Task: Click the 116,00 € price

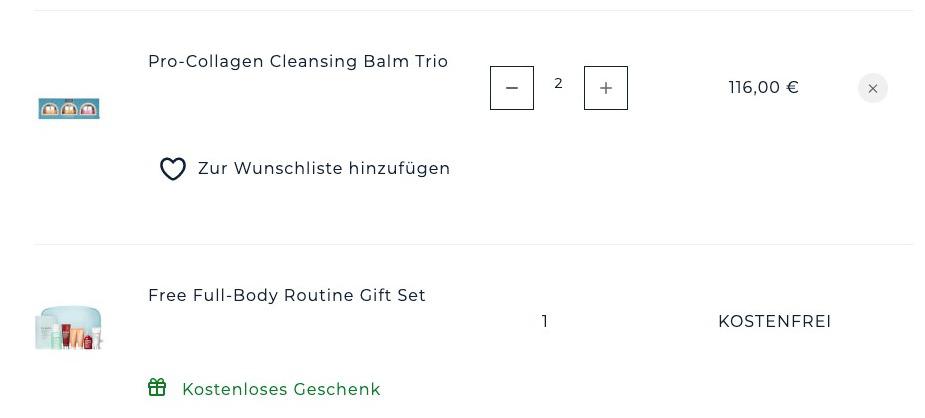Action: pos(764,88)
